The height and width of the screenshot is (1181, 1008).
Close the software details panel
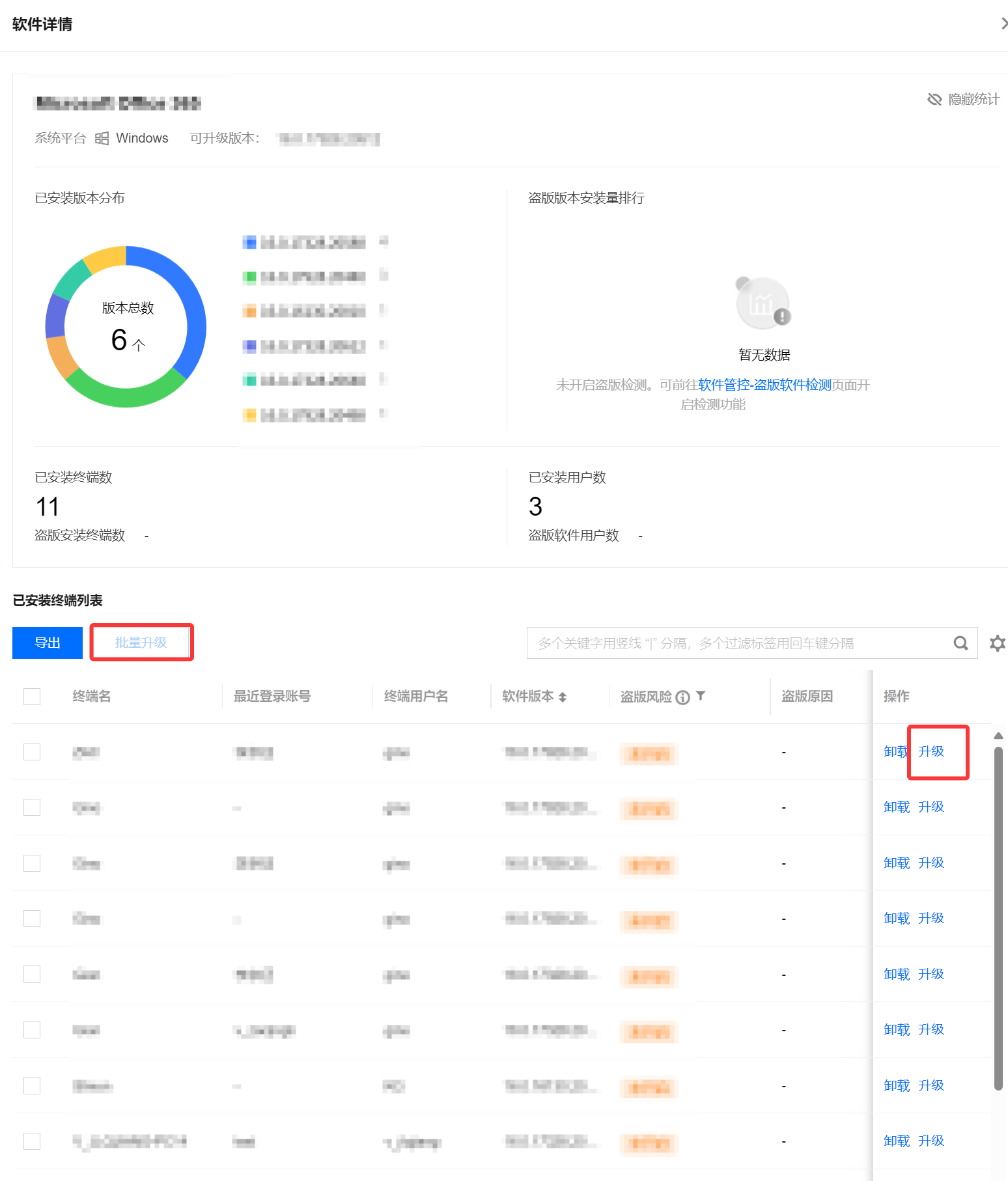[x=1003, y=24]
